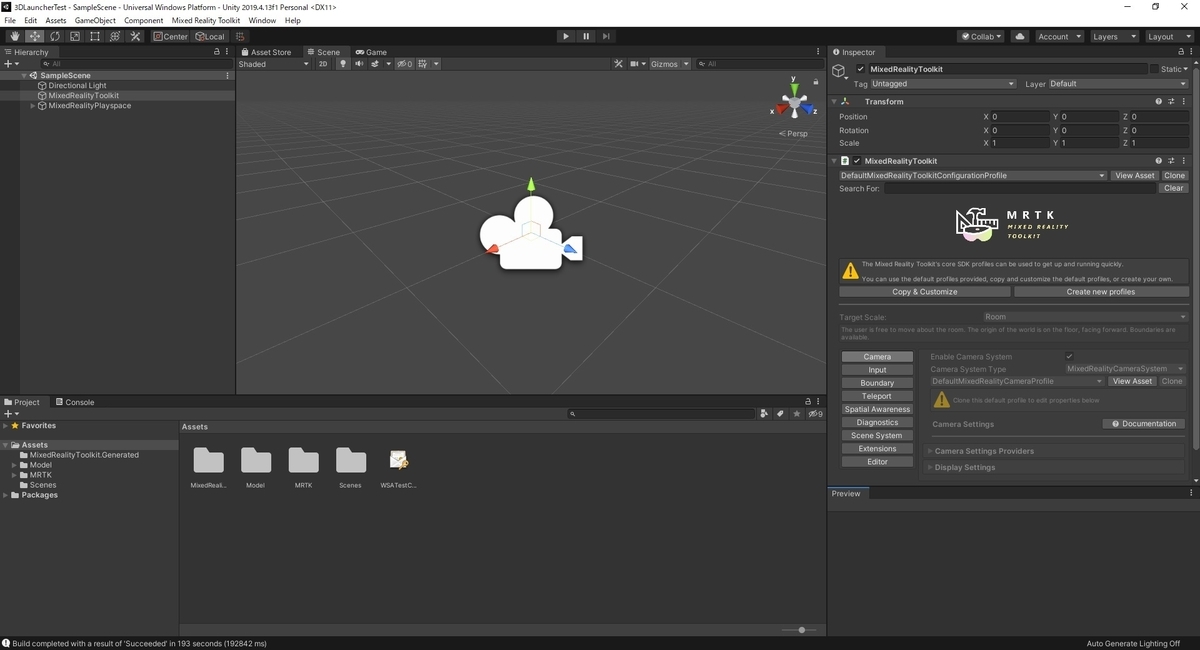This screenshot has height=650, width=1200.
Task: Open the Collab dropdown
Action: (982, 36)
